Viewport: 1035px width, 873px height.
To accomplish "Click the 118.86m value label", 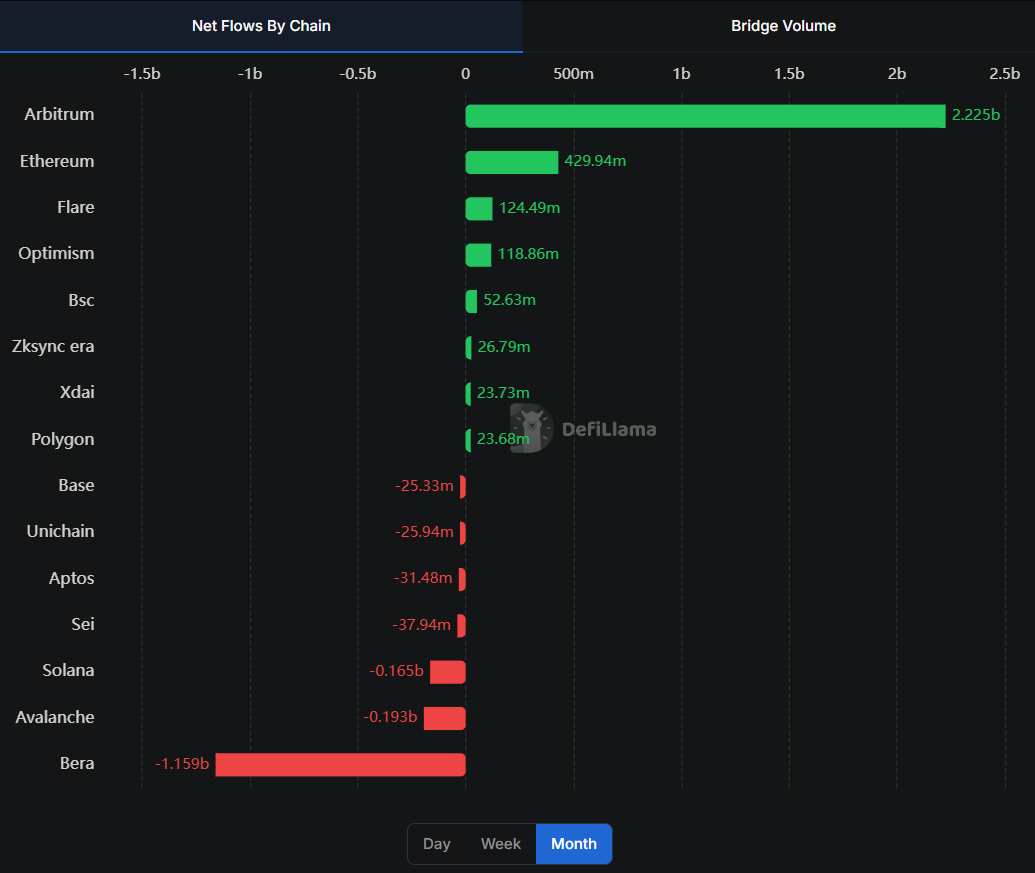I will [528, 254].
